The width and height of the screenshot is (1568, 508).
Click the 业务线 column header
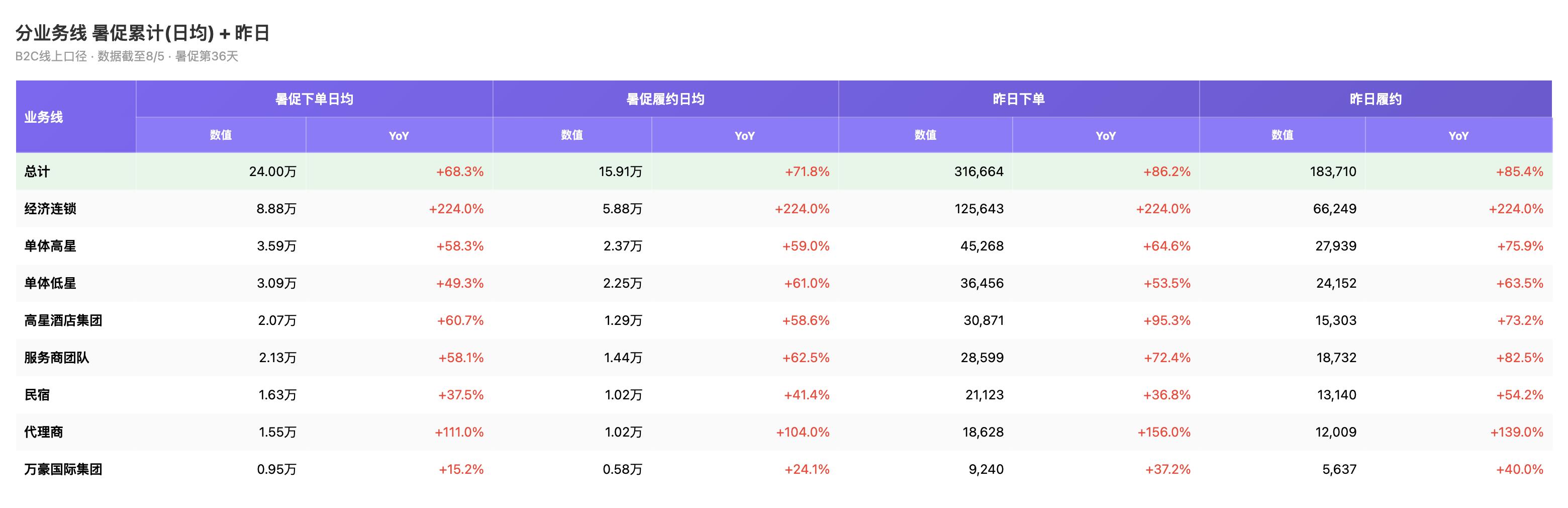click(x=43, y=117)
